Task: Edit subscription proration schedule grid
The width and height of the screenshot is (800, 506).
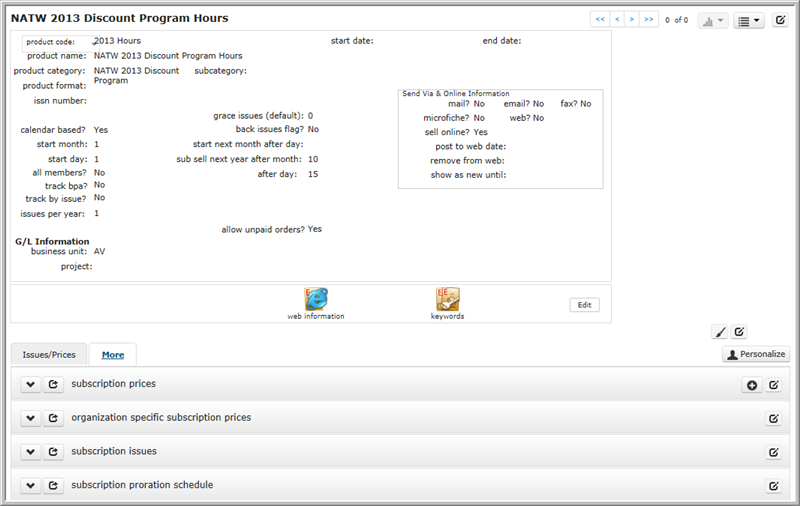Action: (x=773, y=486)
